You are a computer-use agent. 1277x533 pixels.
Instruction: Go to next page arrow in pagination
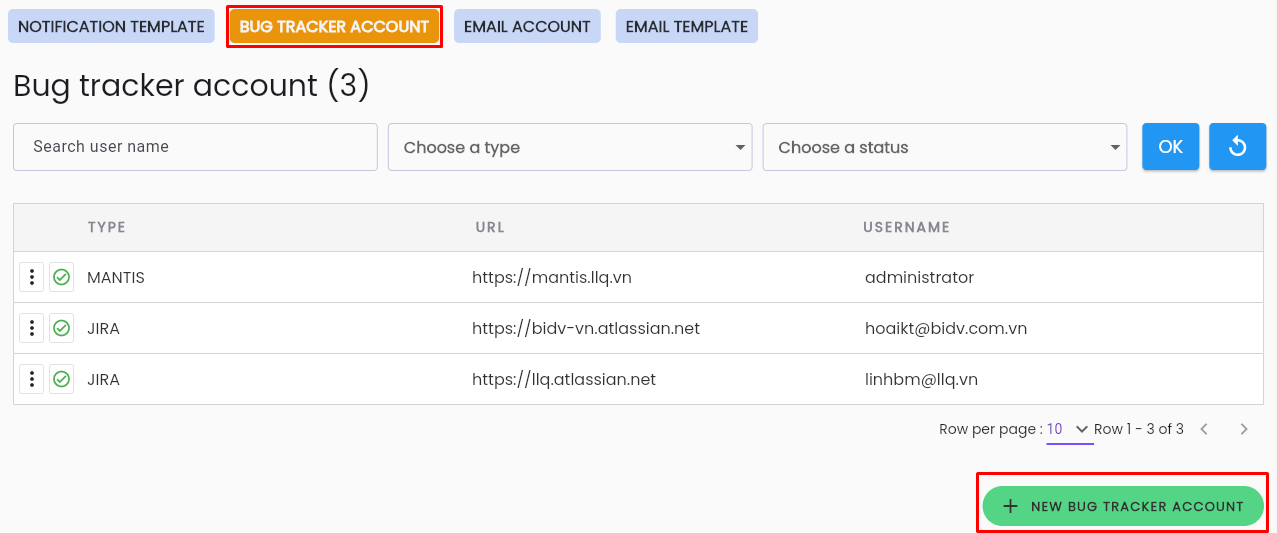click(1244, 429)
